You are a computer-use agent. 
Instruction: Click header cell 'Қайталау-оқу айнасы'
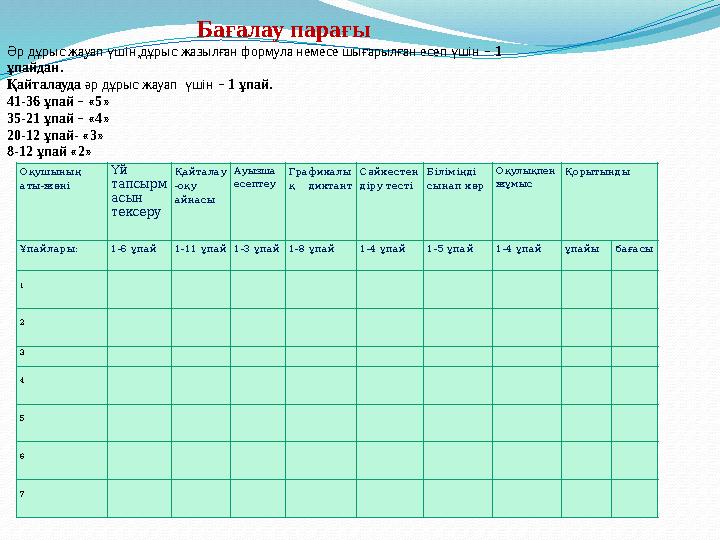tap(201, 202)
